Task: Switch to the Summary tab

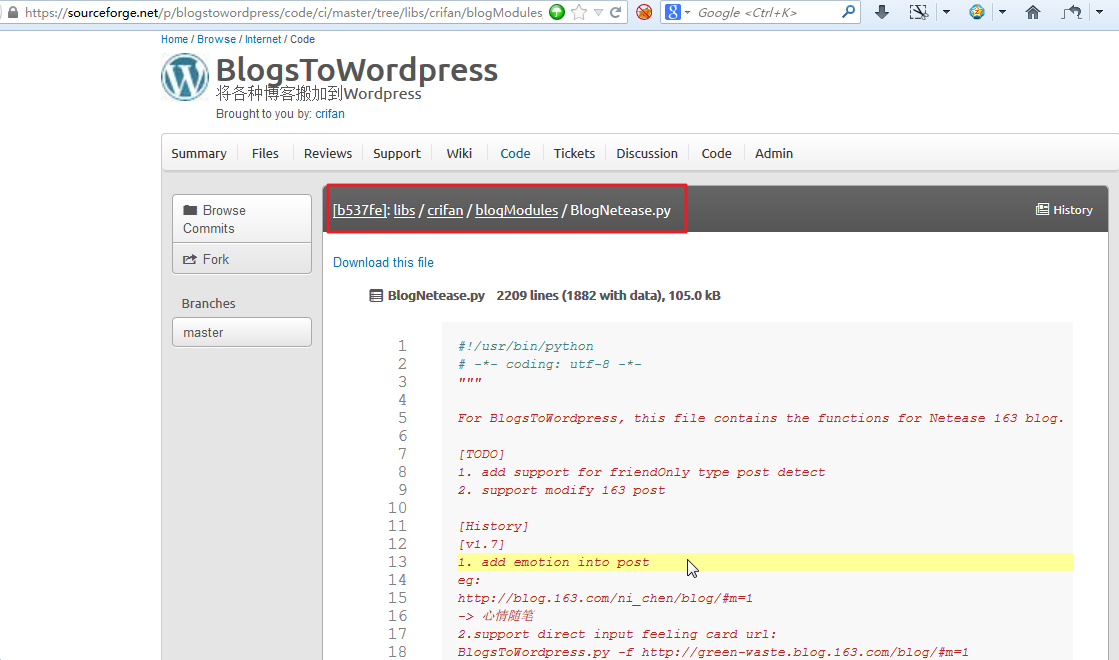Action: (198, 153)
